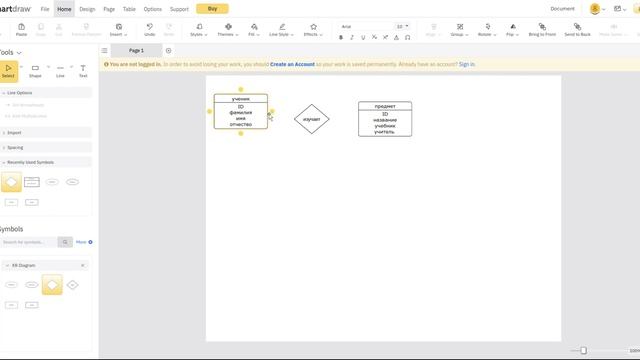Close the ER Diagram symbol library
This screenshot has width=640, height=360.
[82, 265]
